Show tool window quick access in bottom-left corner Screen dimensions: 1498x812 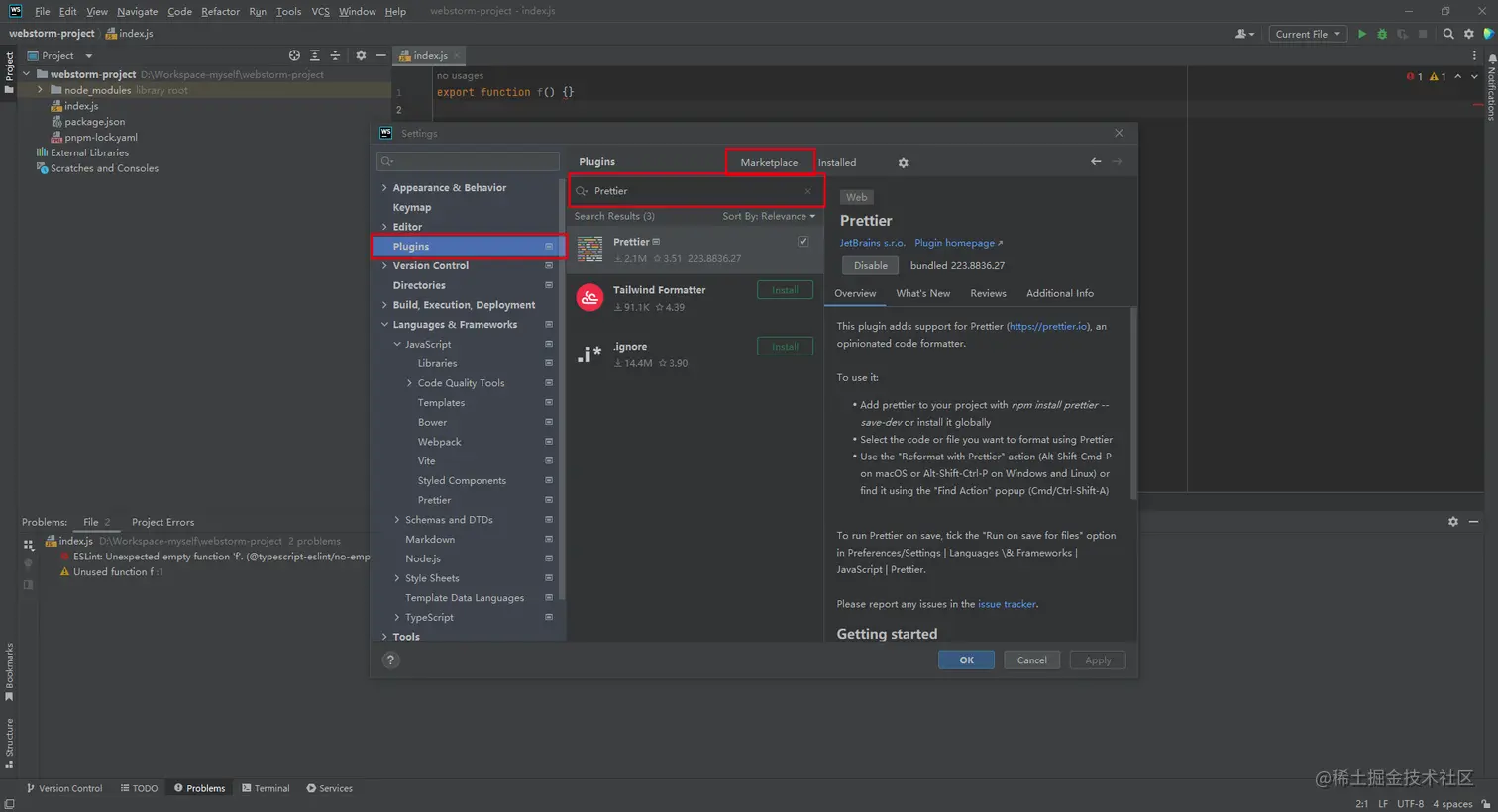[x=9, y=804]
